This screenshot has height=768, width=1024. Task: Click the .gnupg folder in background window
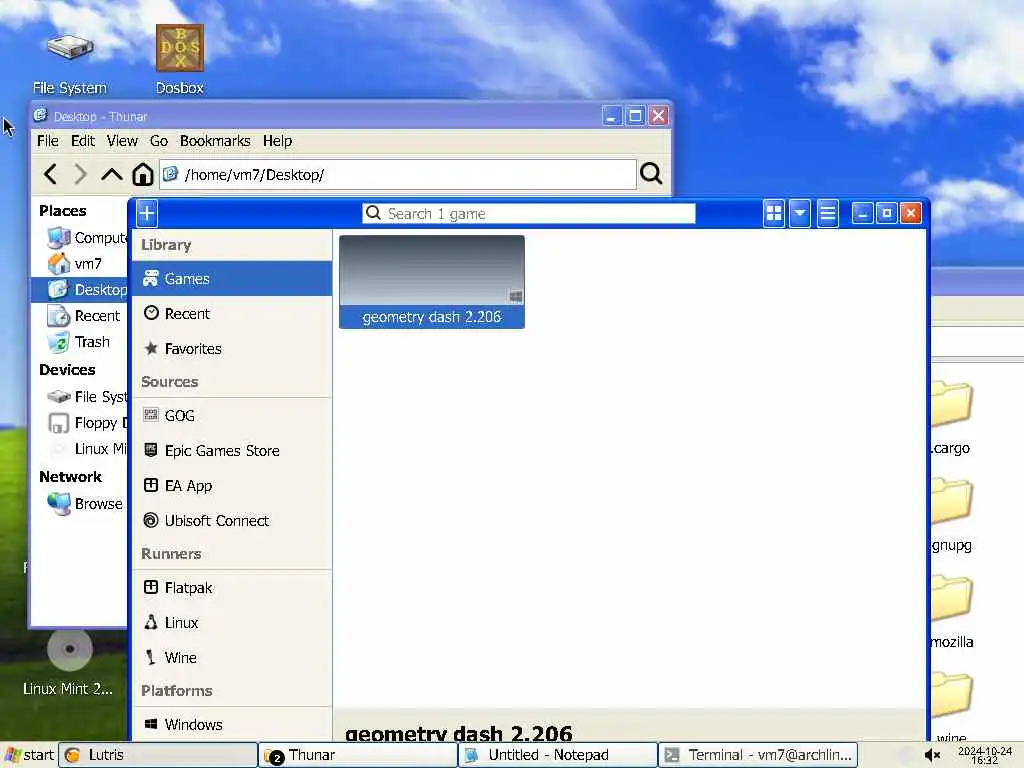coord(951,516)
